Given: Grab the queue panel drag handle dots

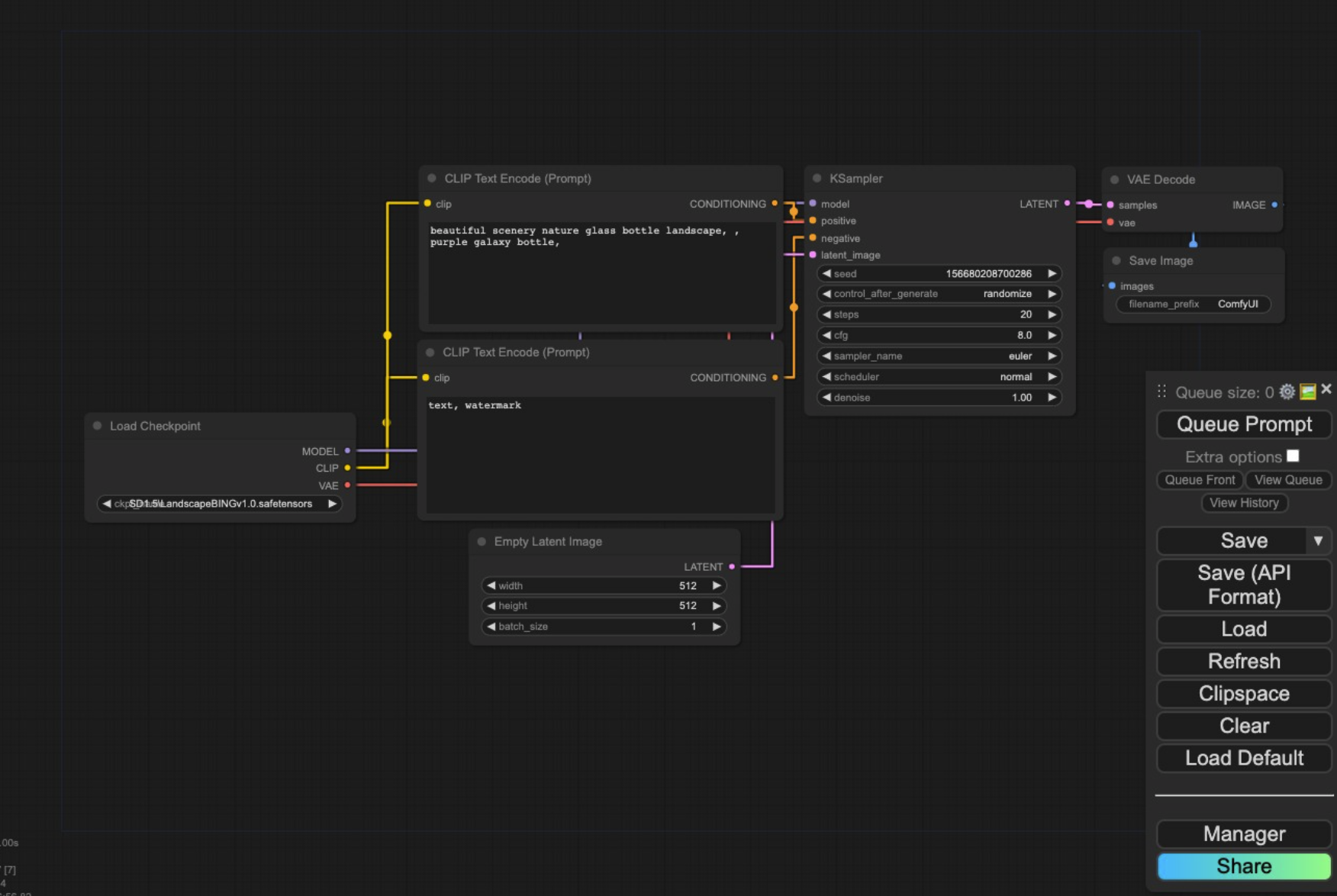Looking at the screenshot, I should (x=1161, y=392).
